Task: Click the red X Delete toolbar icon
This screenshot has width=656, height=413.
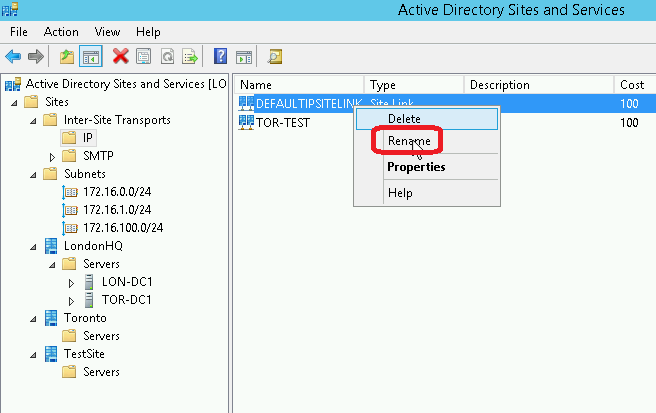Action: (120, 56)
